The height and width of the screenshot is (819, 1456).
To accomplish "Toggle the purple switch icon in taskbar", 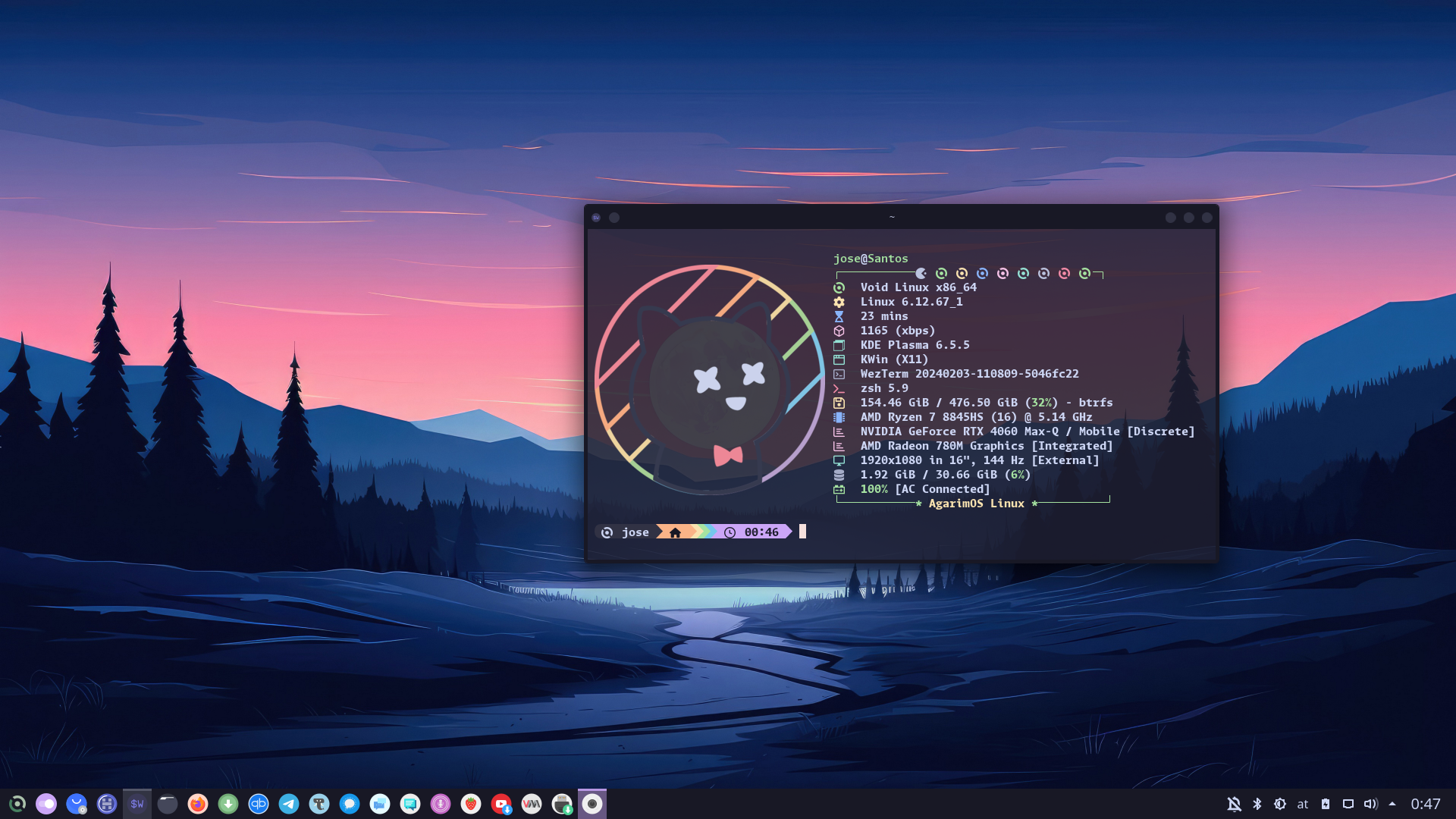I will click(46, 804).
